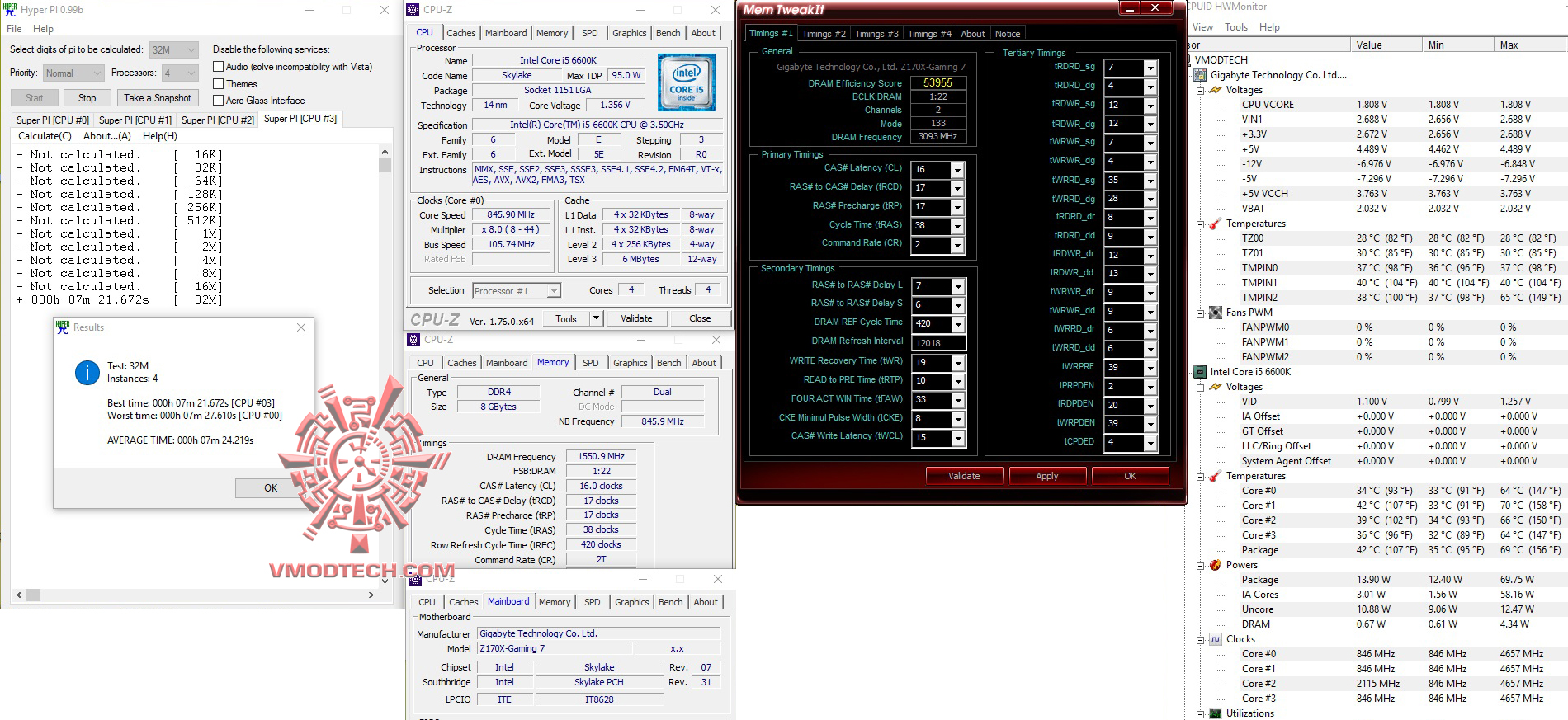Click Apply in Mem TweakIt
Viewport: 1568px width, 720px height.
(1047, 476)
